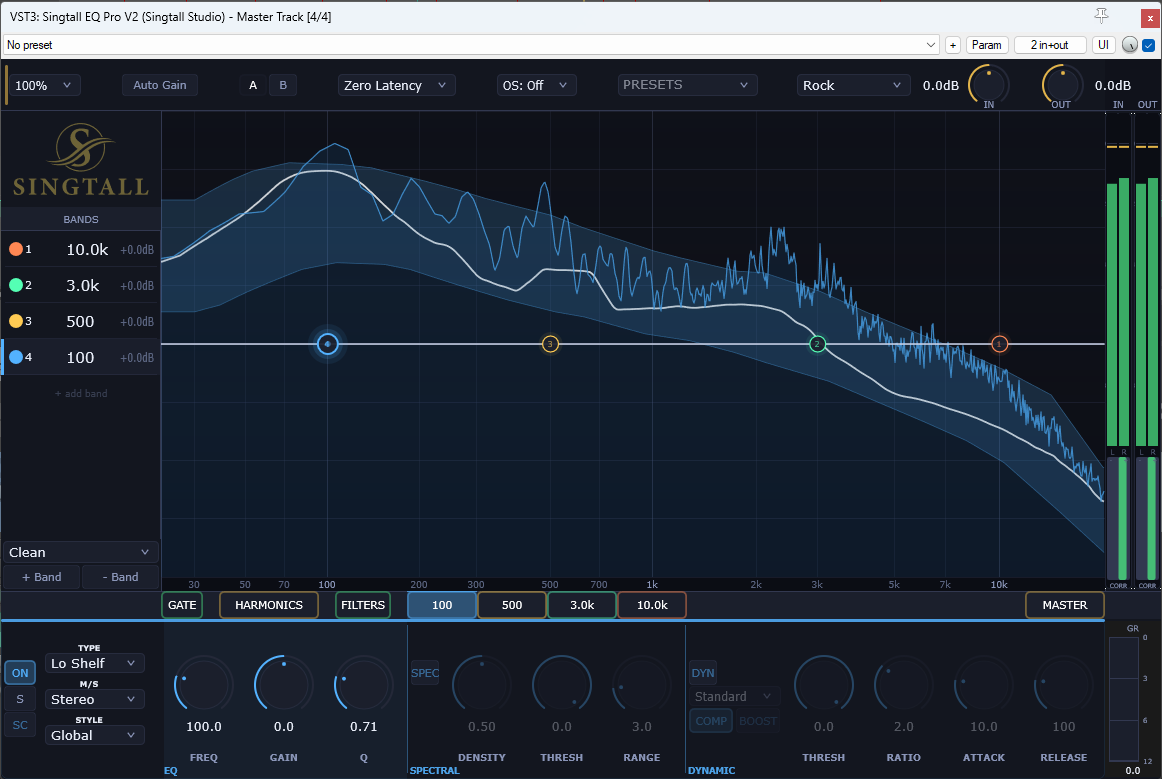Switch to the 500 band tab
The width and height of the screenshot is (1162, 779).
point(512,605)
